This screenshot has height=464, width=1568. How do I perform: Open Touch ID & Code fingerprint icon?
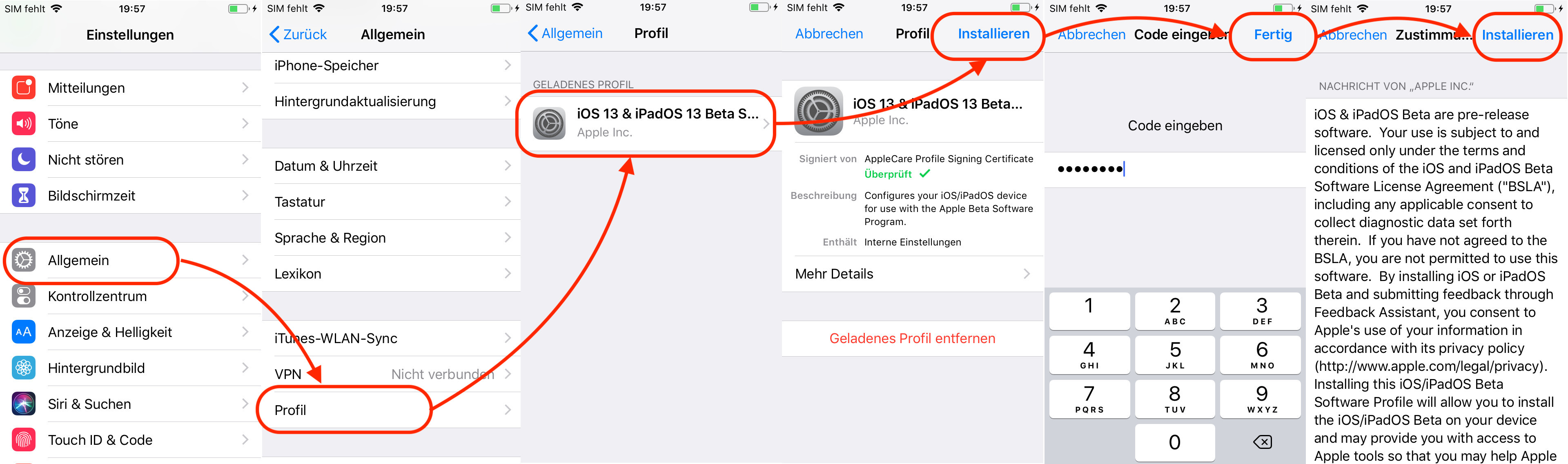(24, 439)
